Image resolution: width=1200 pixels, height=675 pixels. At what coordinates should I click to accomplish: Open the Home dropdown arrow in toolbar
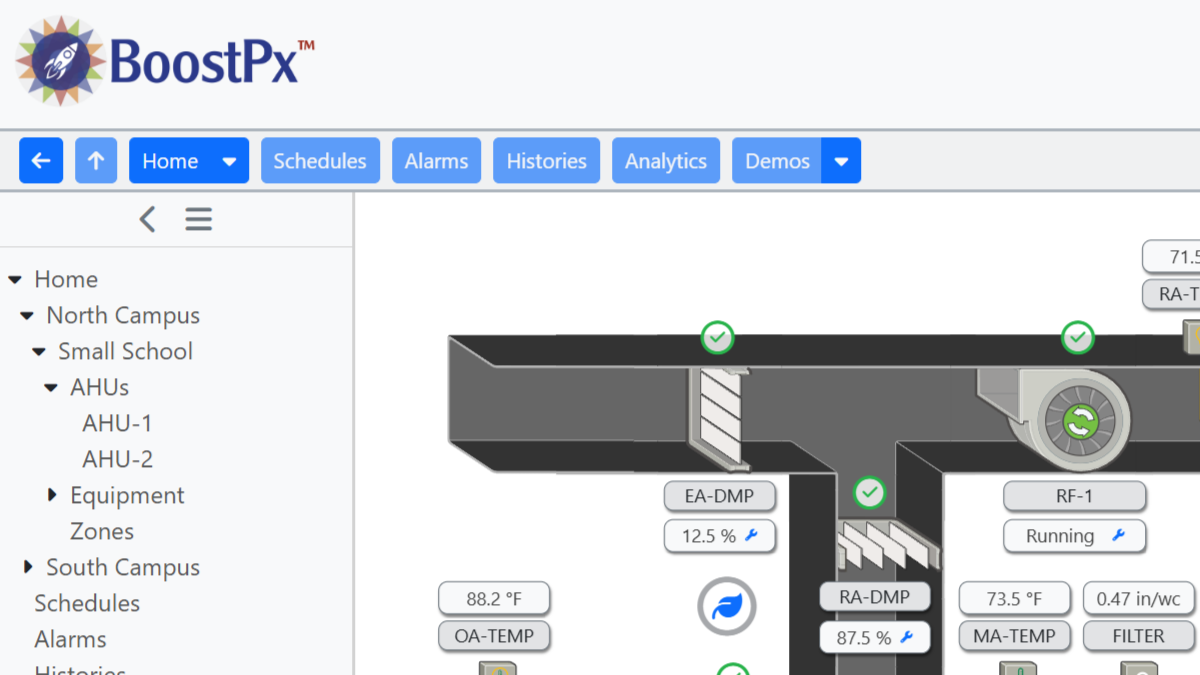click(229, 161)
